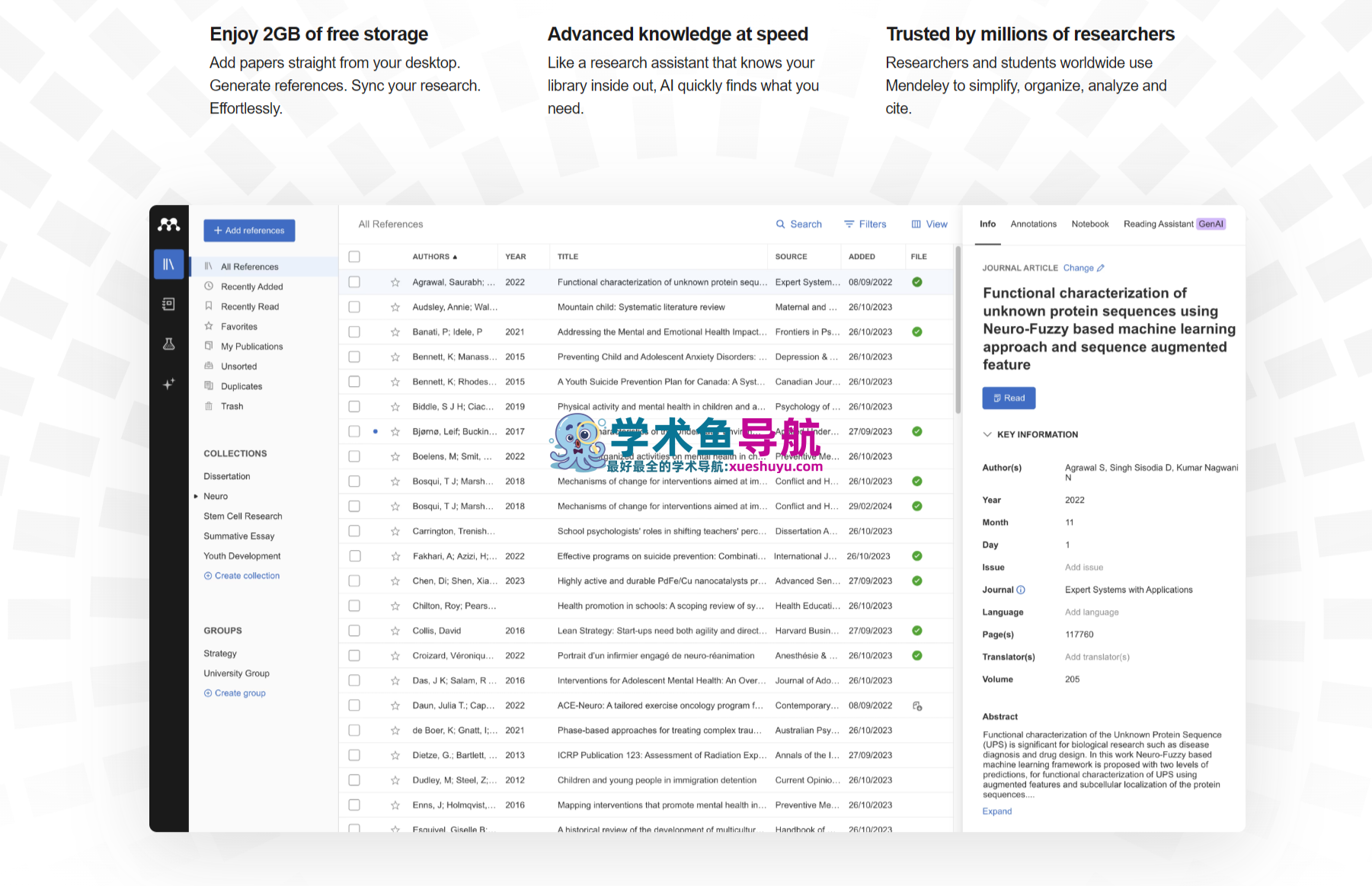Click the flask icon in dark sidebar
This screenshot has width=1372, height=886.
(x=169, y=344)
